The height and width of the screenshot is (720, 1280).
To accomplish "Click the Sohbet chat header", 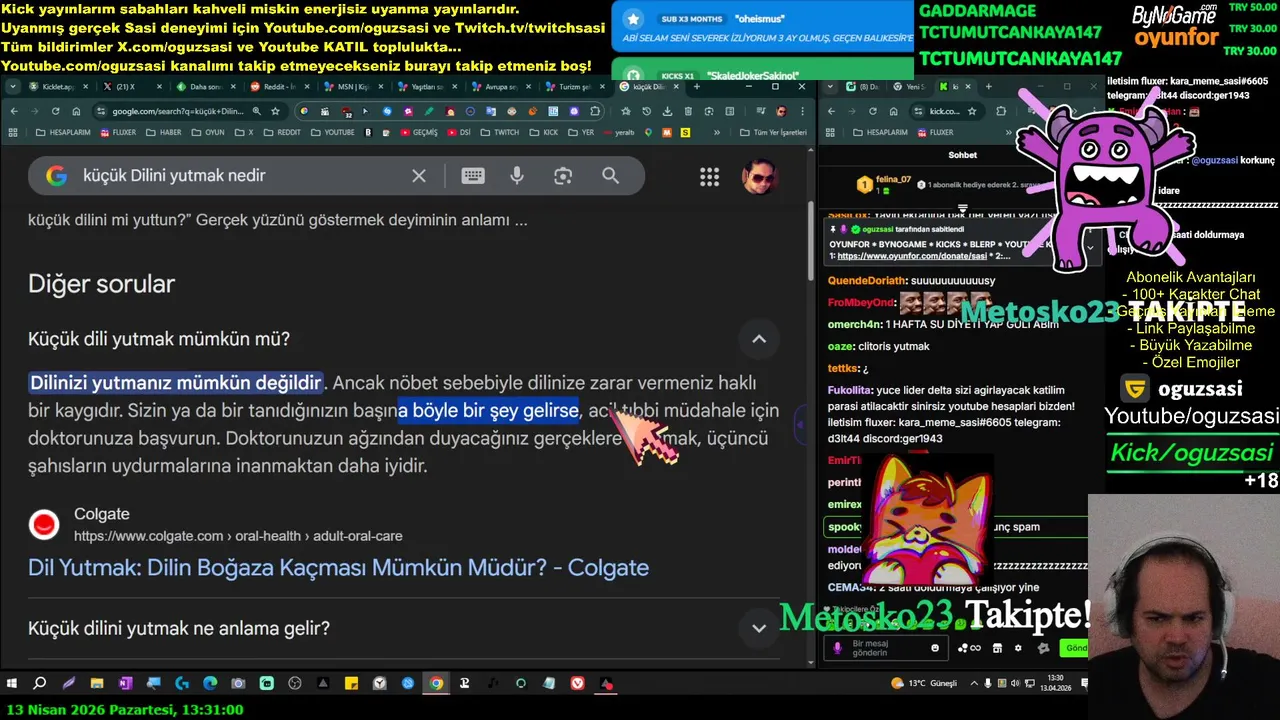I will (962, 155).
